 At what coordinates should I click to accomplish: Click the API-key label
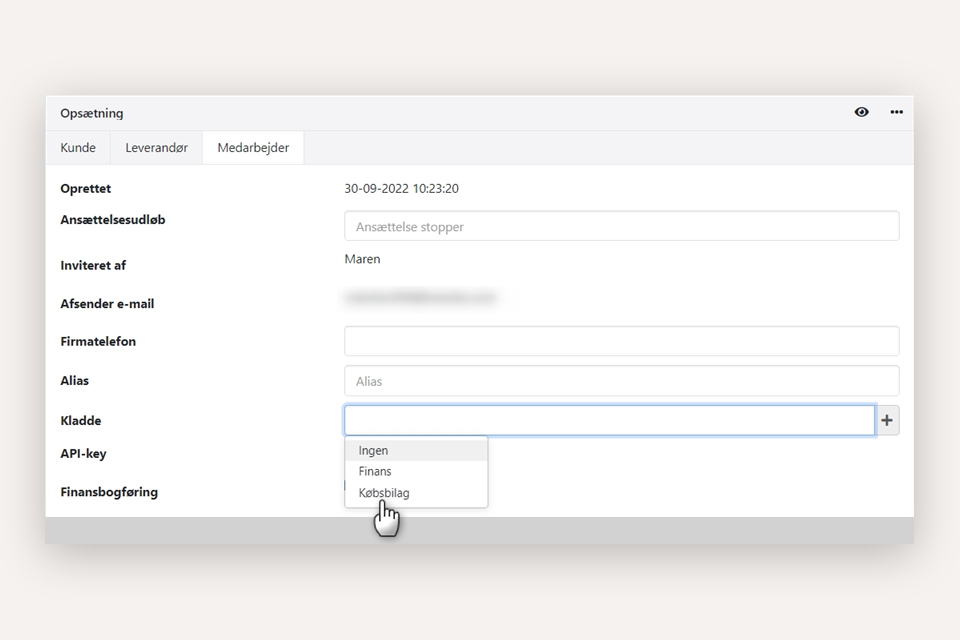click(x=83, y=454)
